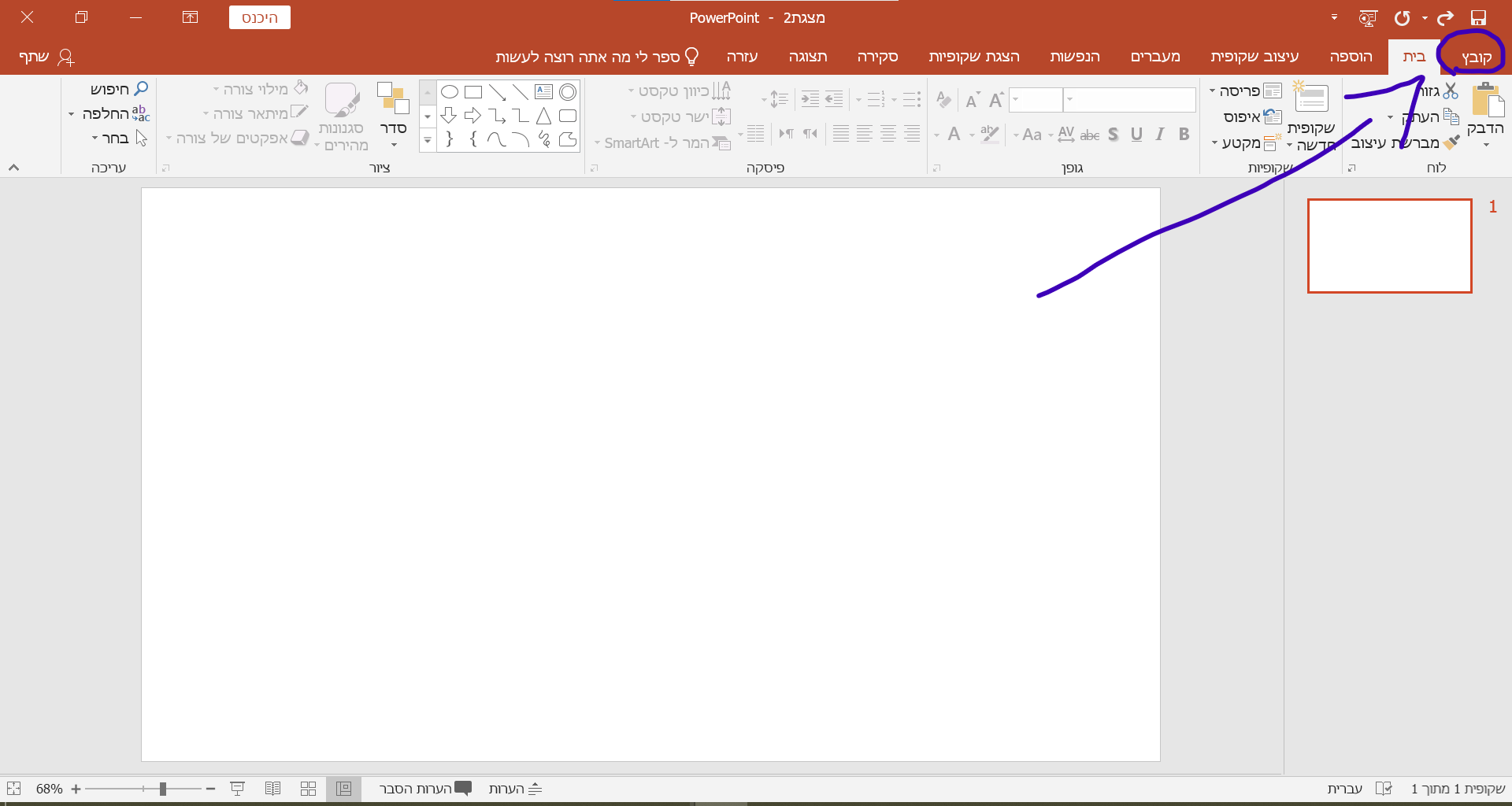This screenshot has height=806, width=1512.
Task: Toggle Italic formatting
Action: (1159, 135)
